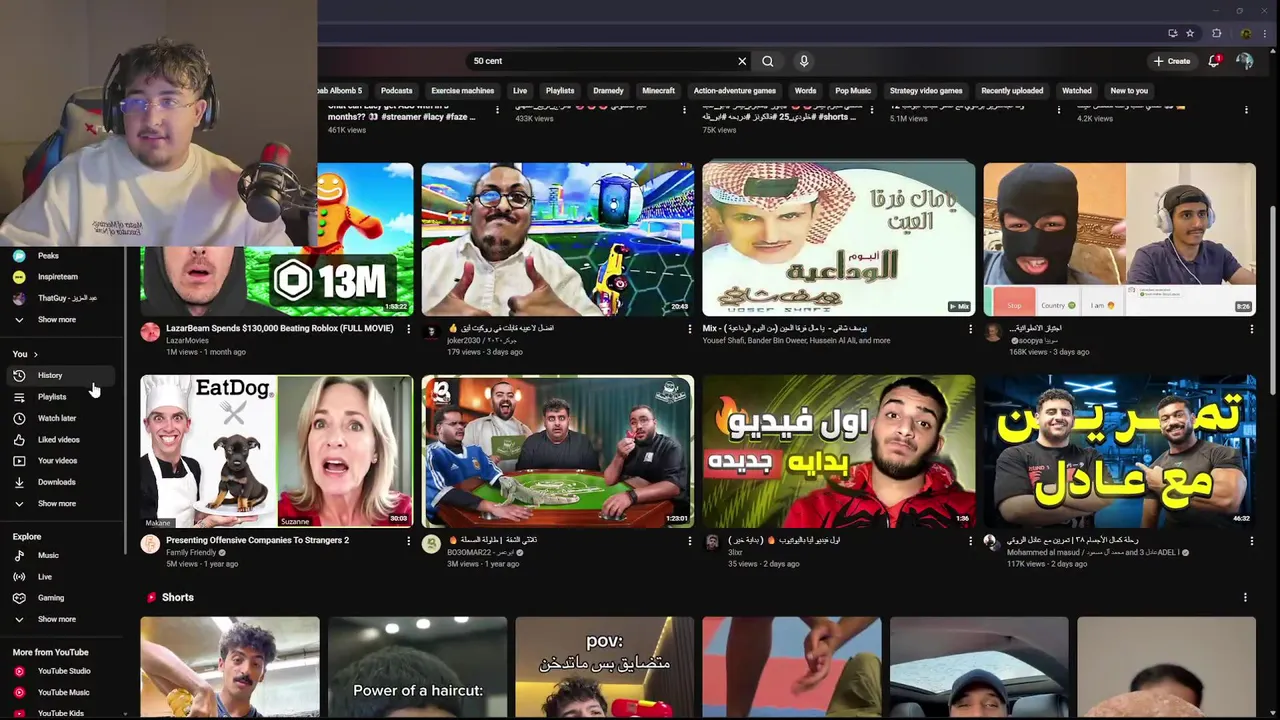This screenshot has height=720, width=1280.
Task: Select the New to you chip
Action: click(1129, 91)
